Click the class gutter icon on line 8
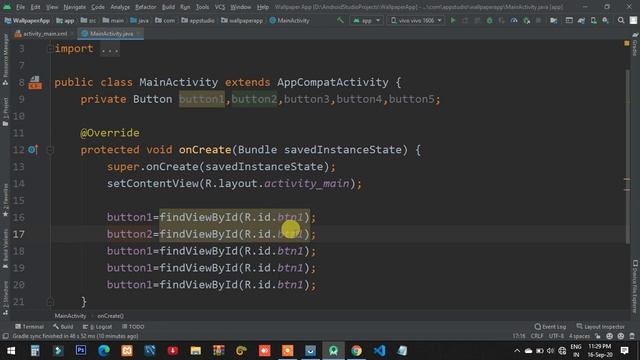The image size is (640, 360). coord(35,82)
